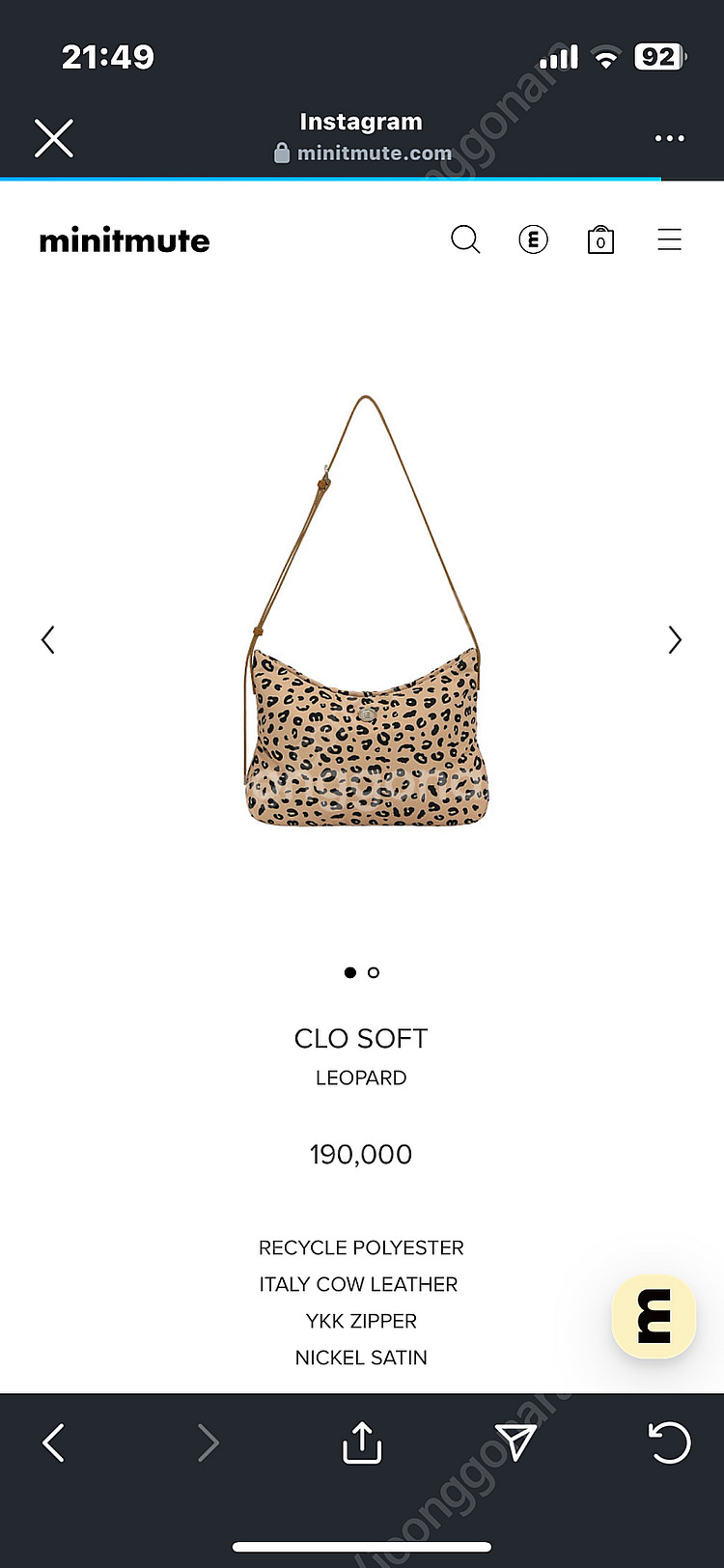Tap the yellow floating chat button
The image size is (724, 1568).
tap(654, 1316)
